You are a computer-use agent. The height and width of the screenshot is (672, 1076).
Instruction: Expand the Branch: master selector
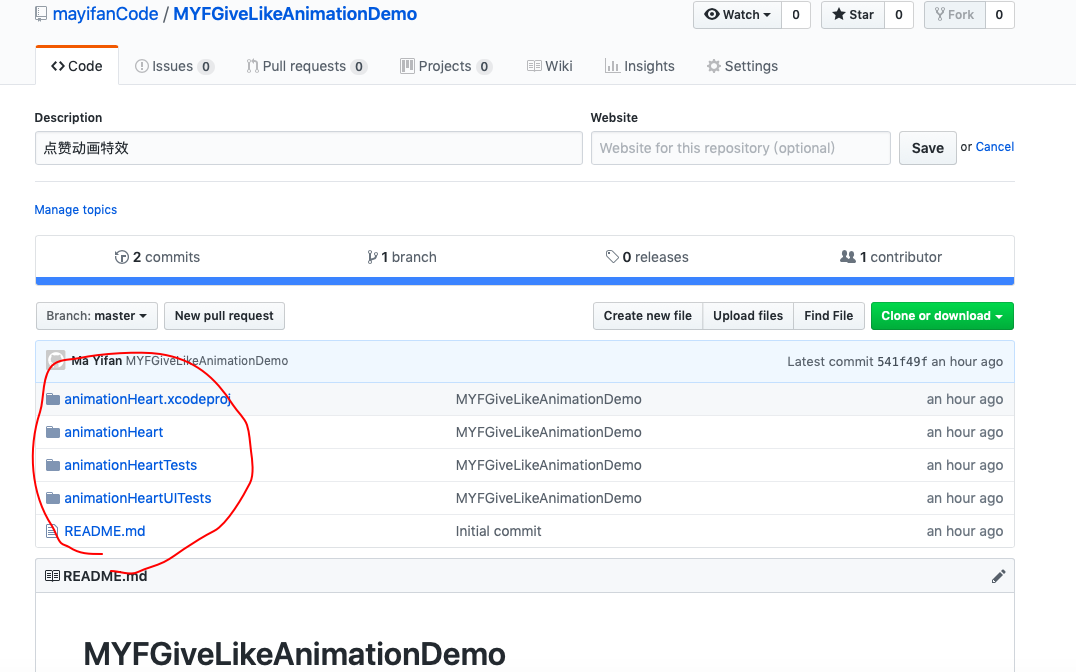(97, 316)
